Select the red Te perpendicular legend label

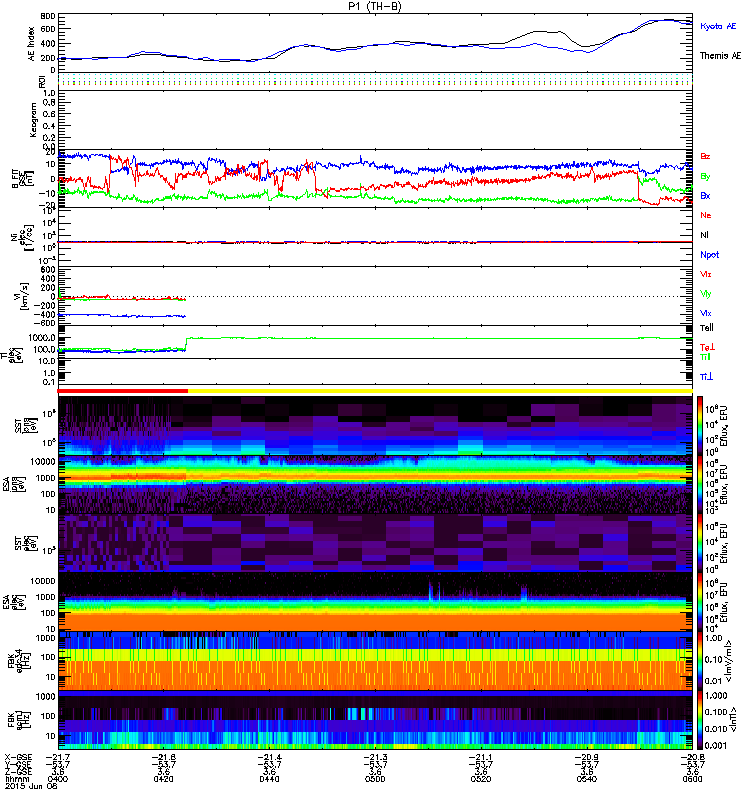coord(707,347)
